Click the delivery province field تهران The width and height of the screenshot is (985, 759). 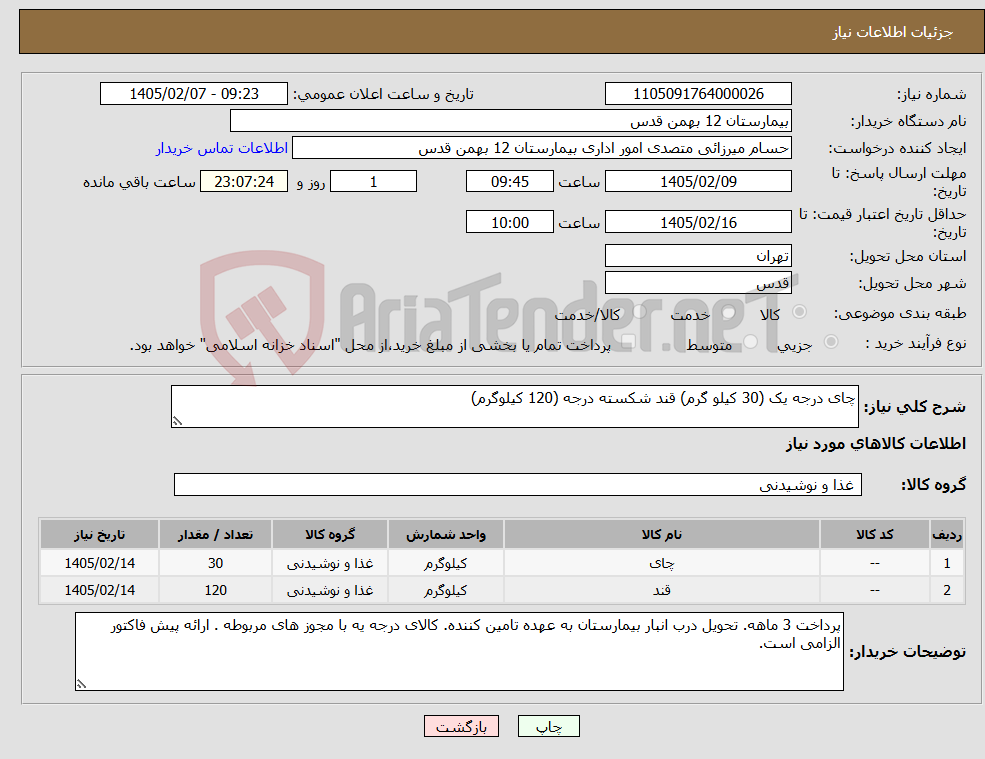698,256
